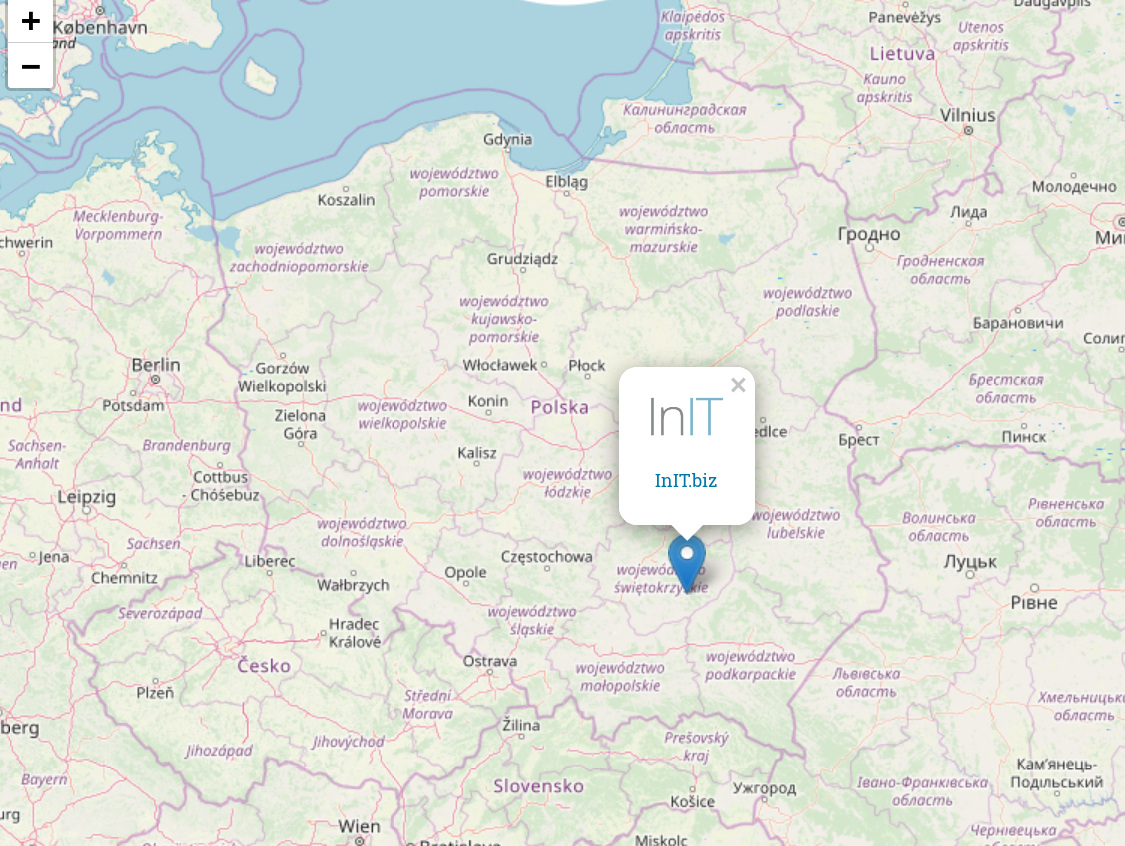Zoom out with the minus button
This screenshot has height=846, width=1125.
pyautogui.click(x=30, y=66)
